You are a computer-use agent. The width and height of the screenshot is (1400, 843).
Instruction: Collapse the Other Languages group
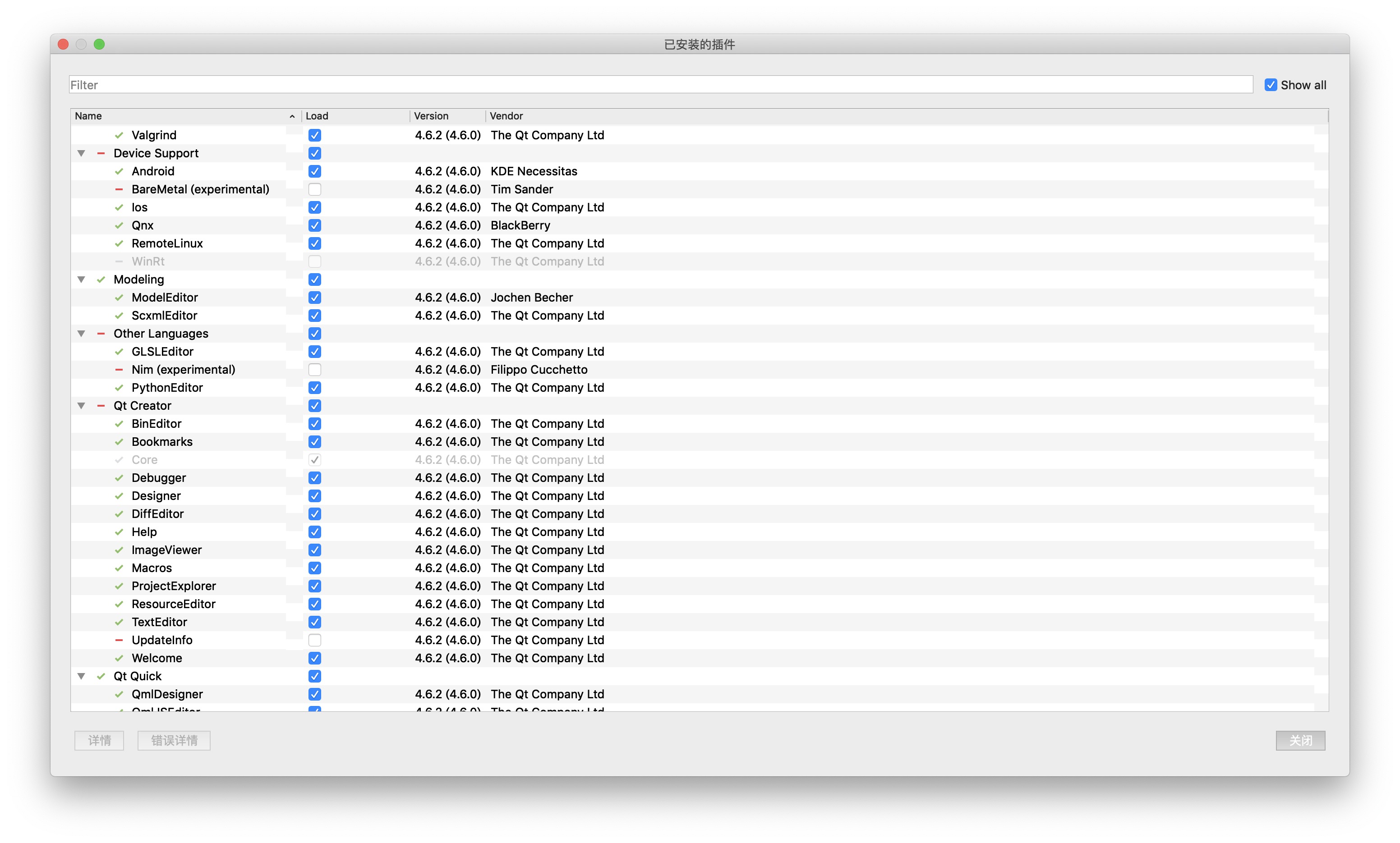[81, 334]
